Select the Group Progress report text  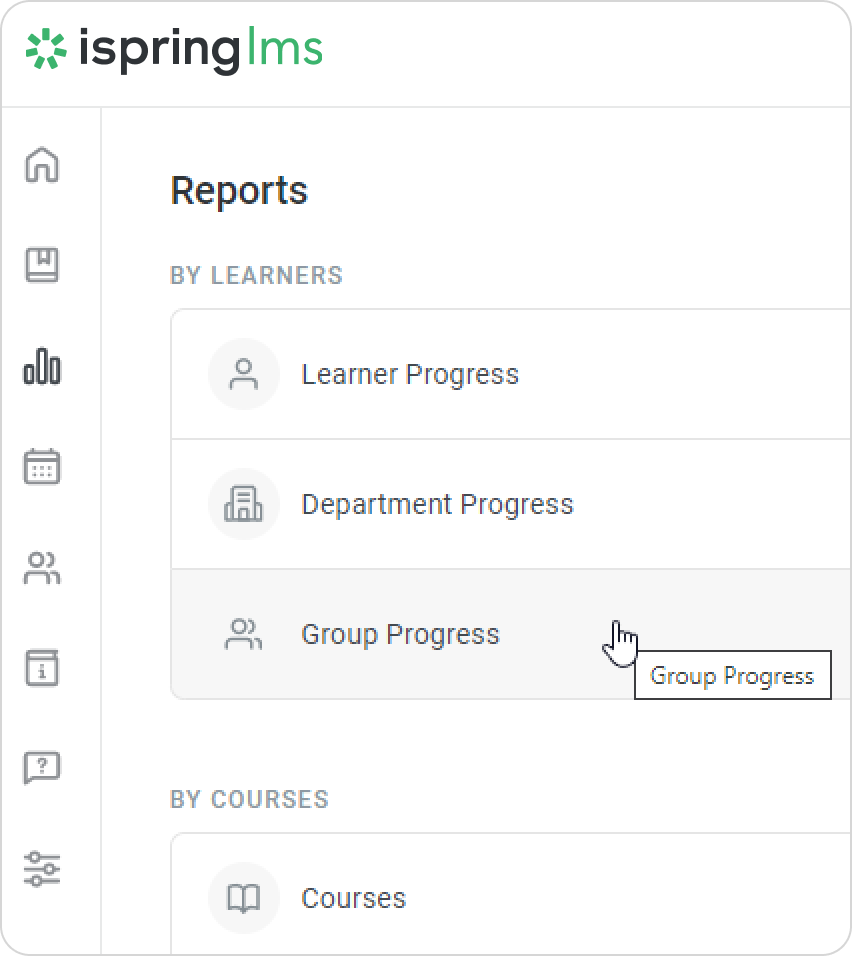[400, 634]
